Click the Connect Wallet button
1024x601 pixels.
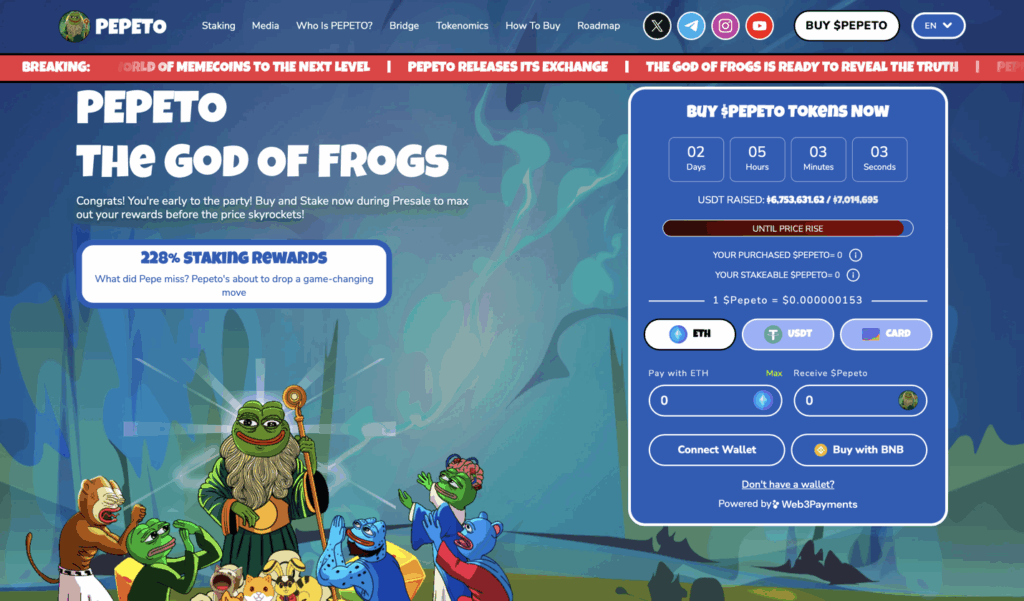click(x=716, y=449)
